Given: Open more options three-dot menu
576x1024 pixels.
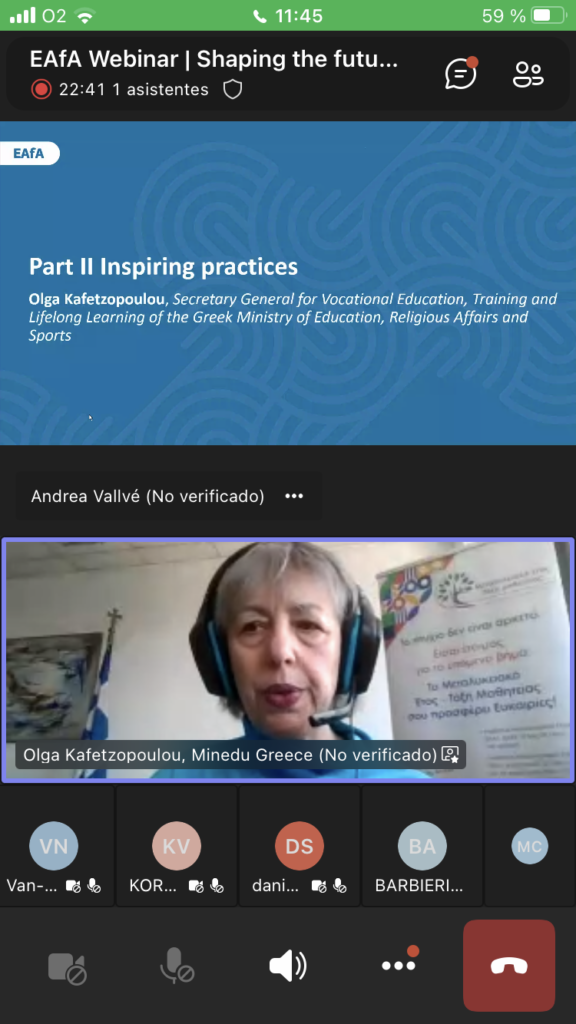Looking at the screenshot, I should tap(398, 965).
